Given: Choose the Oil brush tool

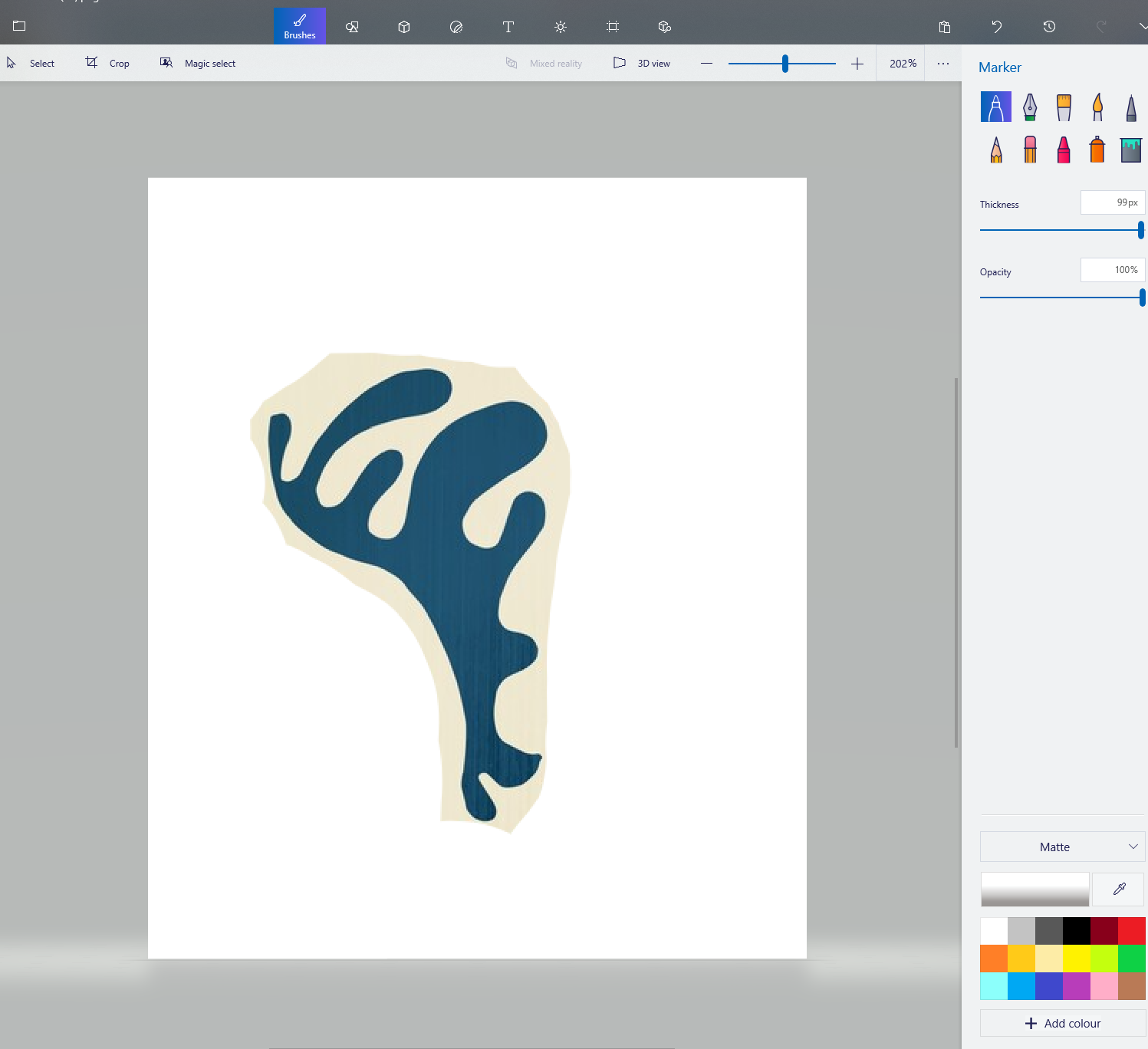Looking at the screenshot, I should (1064, 107).
